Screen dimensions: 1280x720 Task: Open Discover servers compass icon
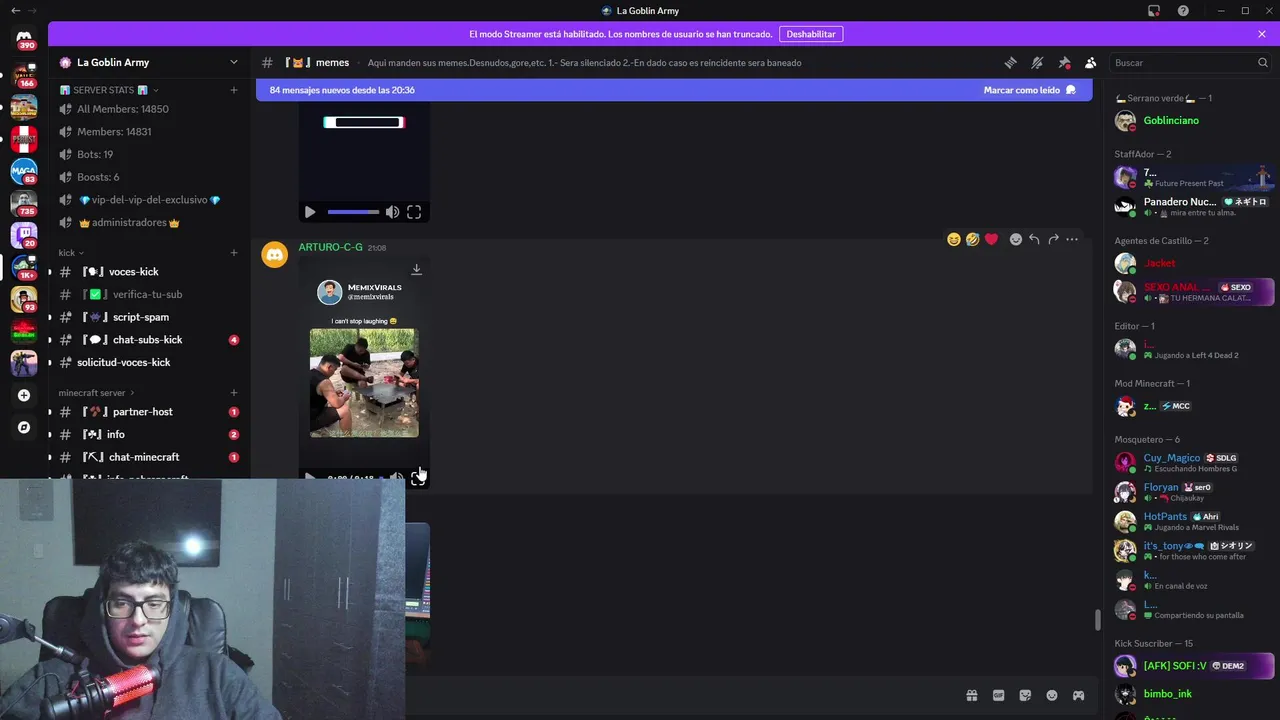(x=24, y=427)
